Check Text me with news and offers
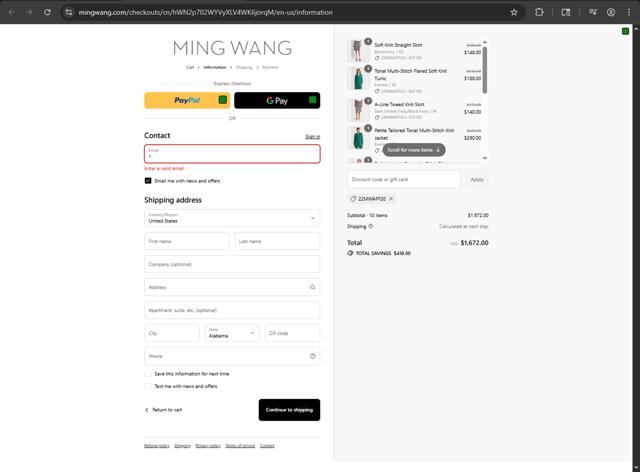Viewport: 640px width, 472px height. [x=148, y=386]
